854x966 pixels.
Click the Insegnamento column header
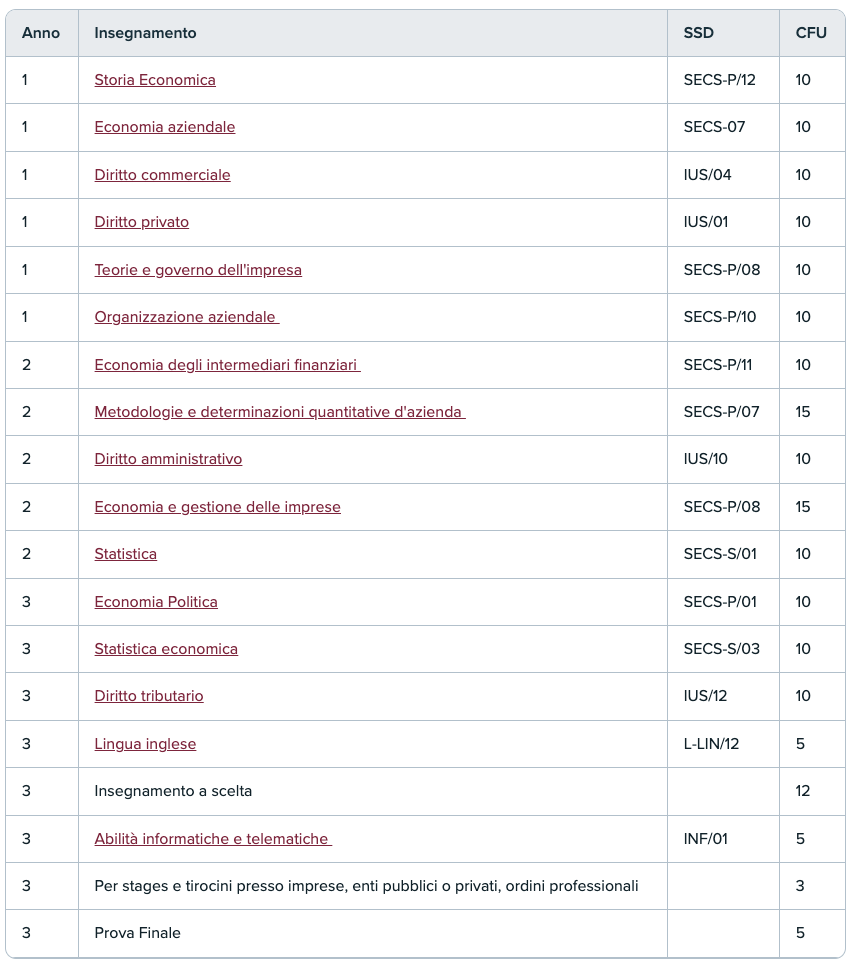(145, 33)
